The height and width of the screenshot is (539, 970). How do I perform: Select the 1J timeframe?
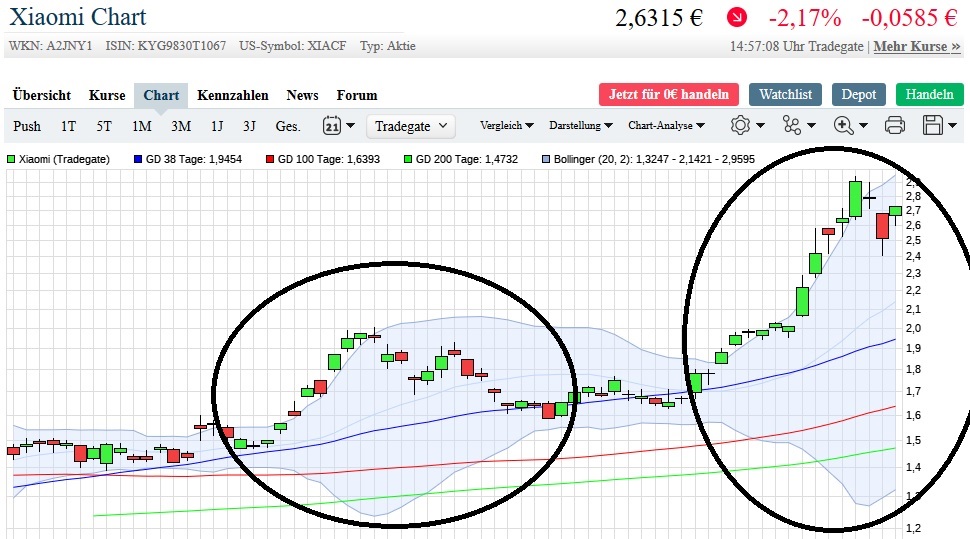[x=217, y=126]
